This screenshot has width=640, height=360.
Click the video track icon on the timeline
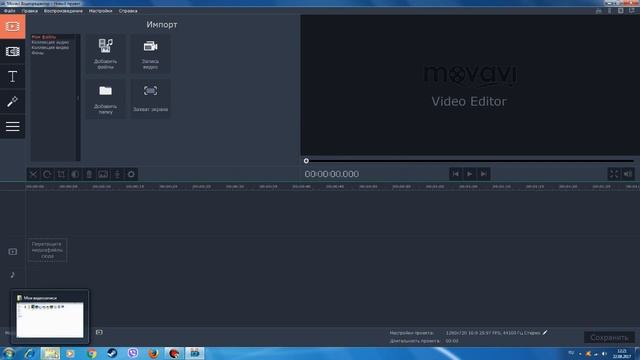[13, 252]
